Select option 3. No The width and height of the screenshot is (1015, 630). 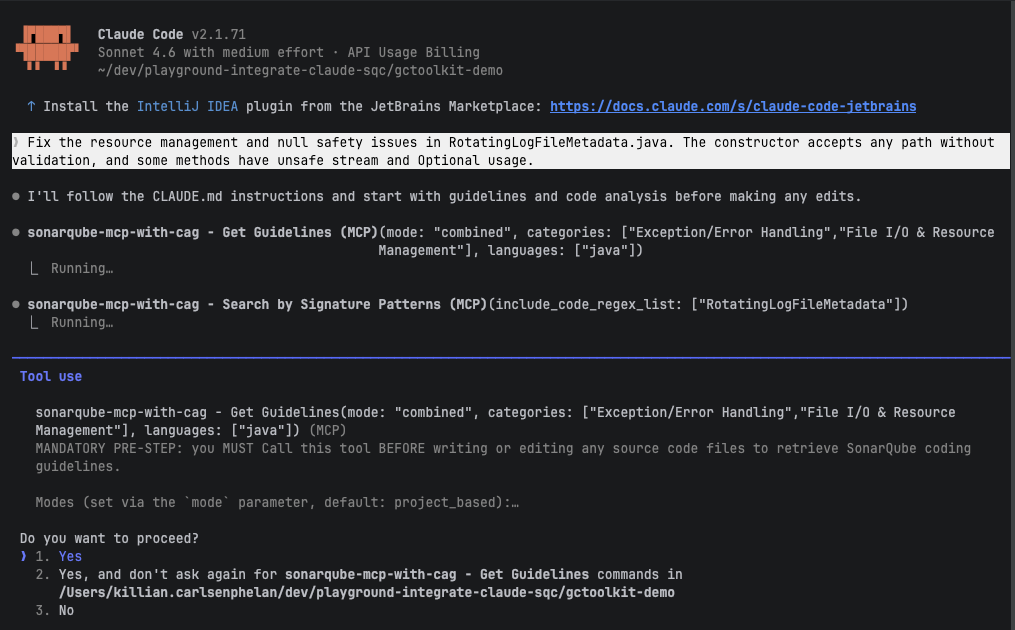66,610
